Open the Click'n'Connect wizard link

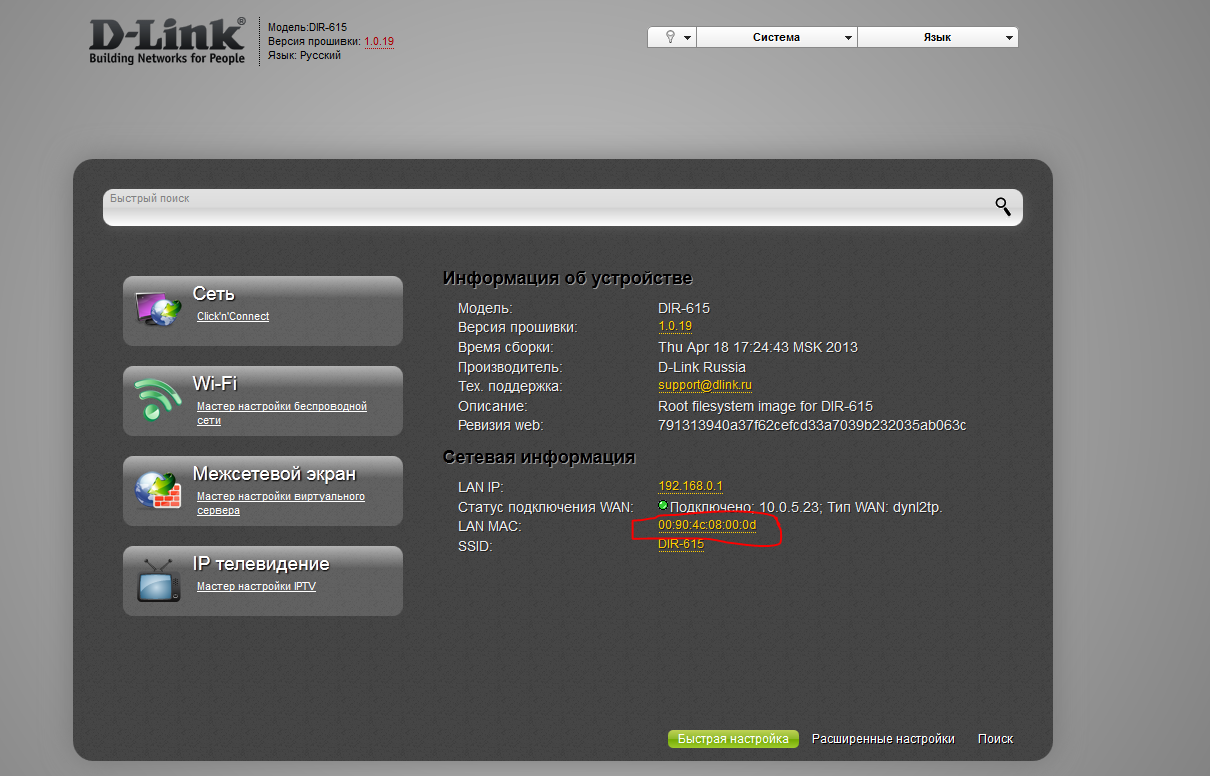[x=233, y=317]
